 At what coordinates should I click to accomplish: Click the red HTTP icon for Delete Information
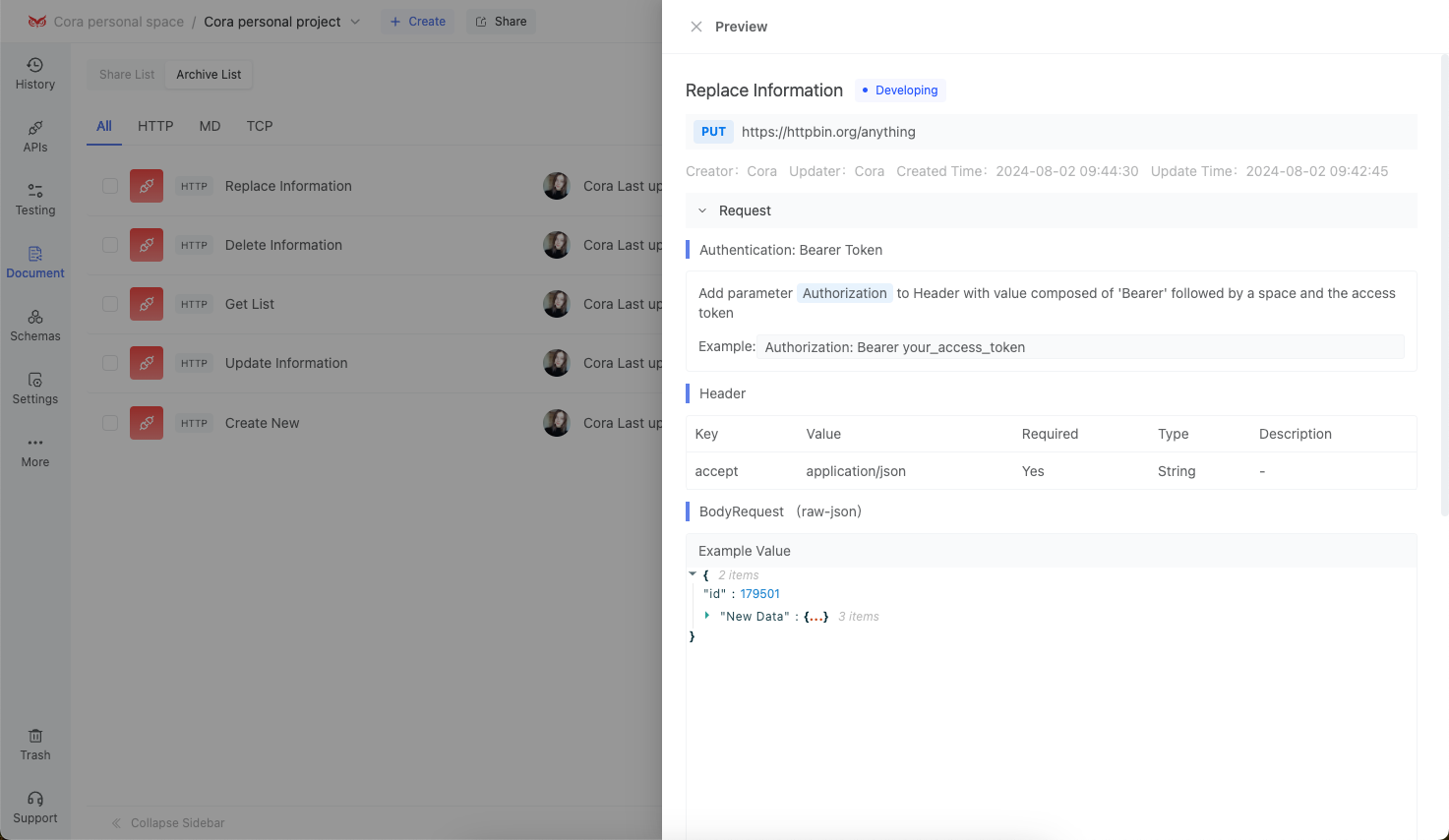147,245
